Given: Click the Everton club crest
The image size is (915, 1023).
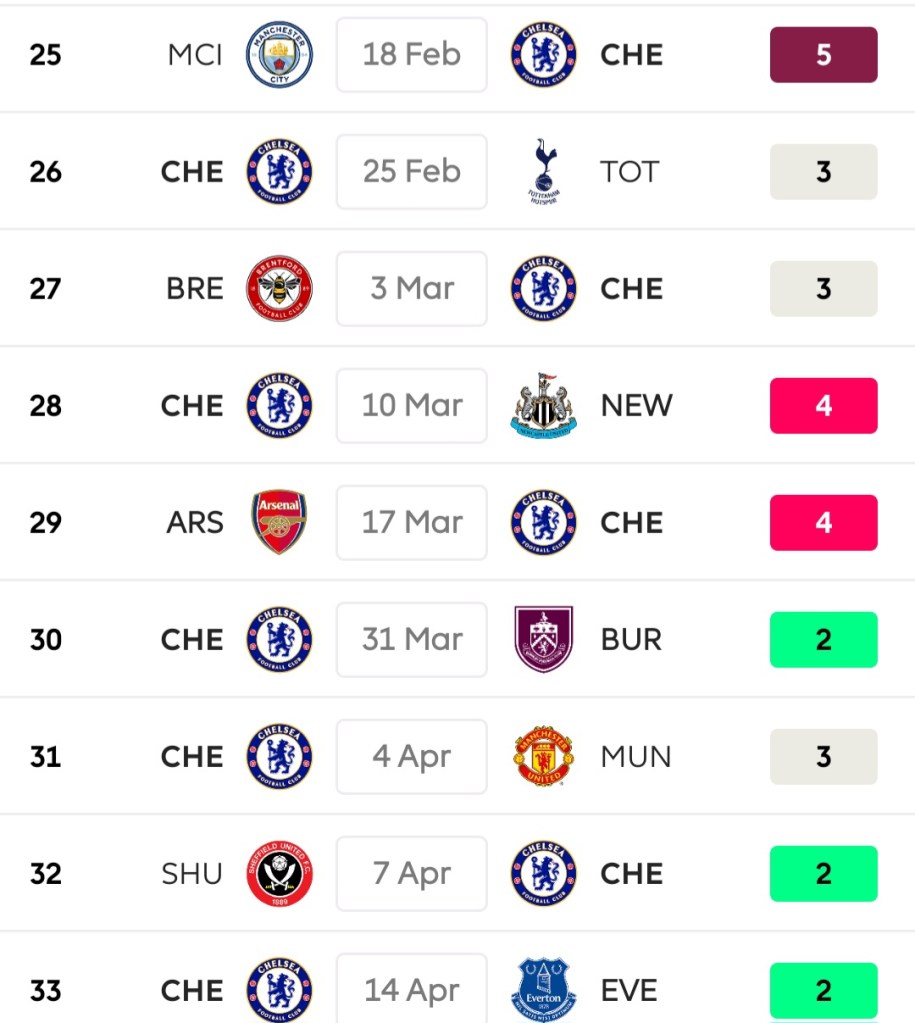Looking at the screenshot, I should (543, 989).
